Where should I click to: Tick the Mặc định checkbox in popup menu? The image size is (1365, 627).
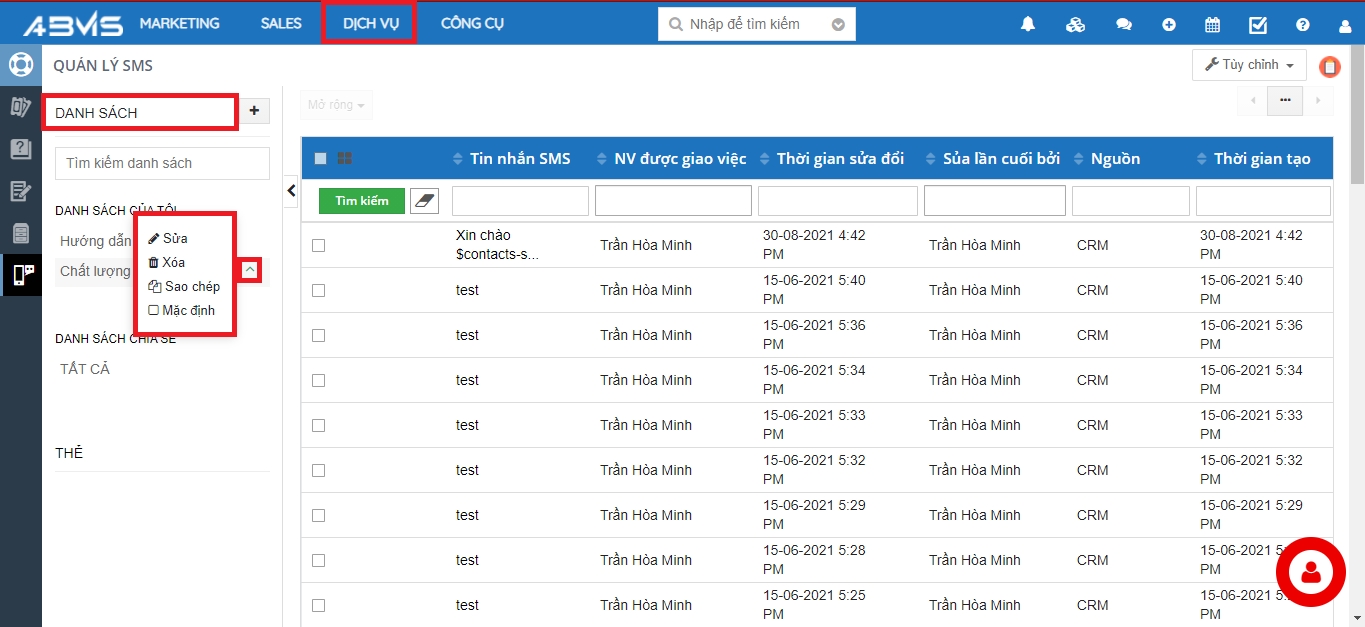(153, 310)
